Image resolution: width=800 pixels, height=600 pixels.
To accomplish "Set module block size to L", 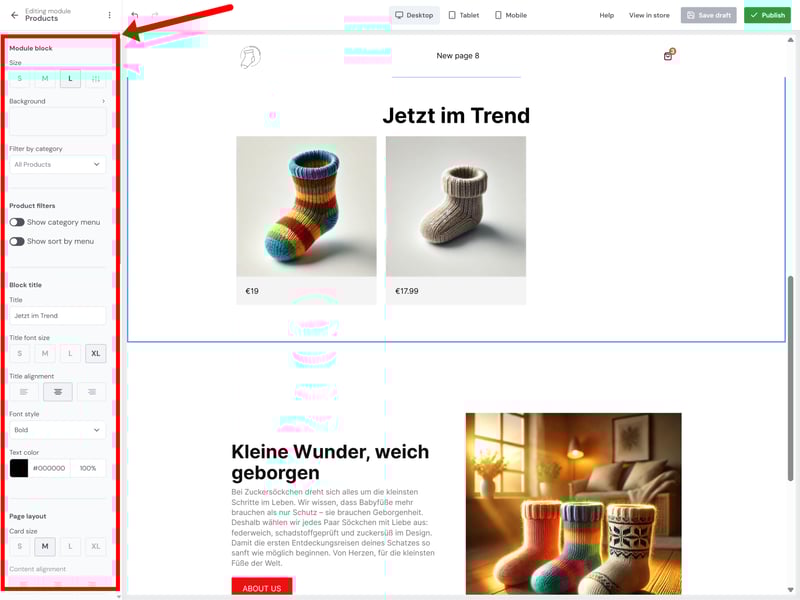I will tap(70, 79).
